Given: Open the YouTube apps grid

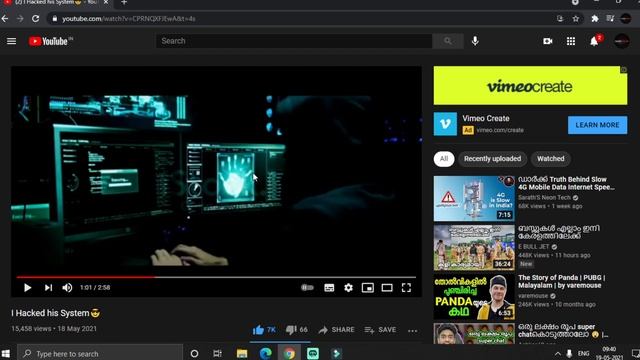Looking at the screenshot, I should pyautogui.click(x=571, y=41).
